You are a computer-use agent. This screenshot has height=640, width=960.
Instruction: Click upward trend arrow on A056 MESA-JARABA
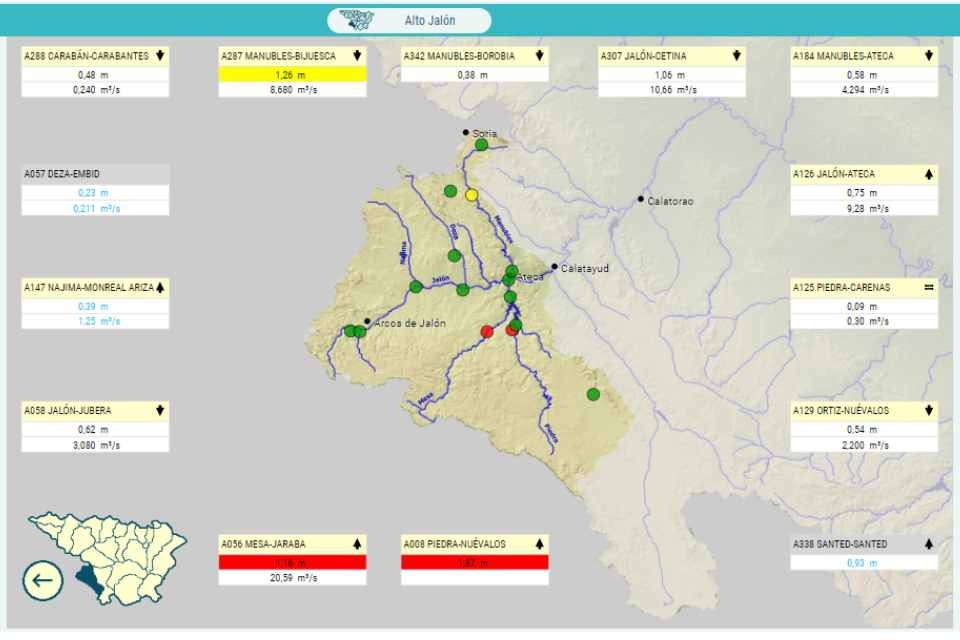[x=357, y=544]
